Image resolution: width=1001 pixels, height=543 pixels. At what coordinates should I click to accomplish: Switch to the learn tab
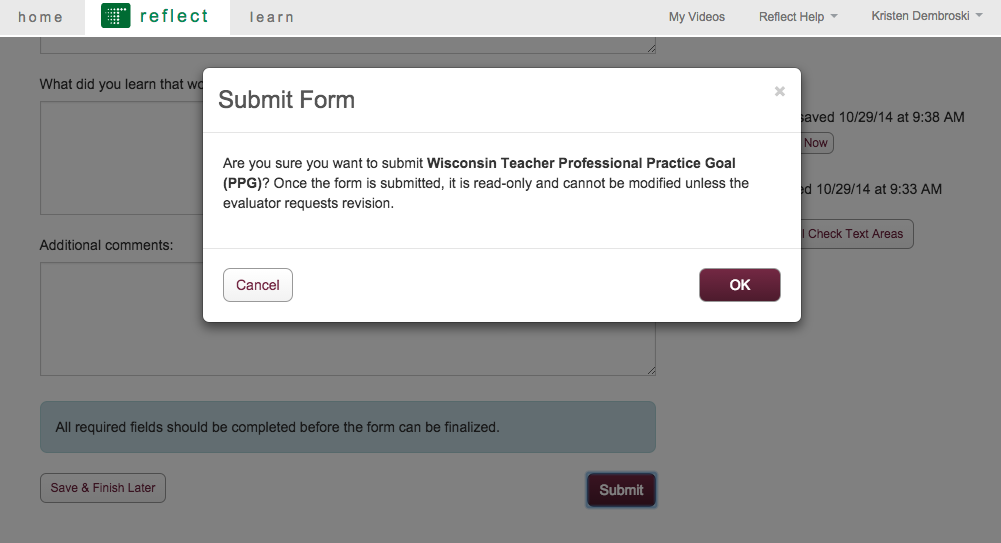click(272, 17)
